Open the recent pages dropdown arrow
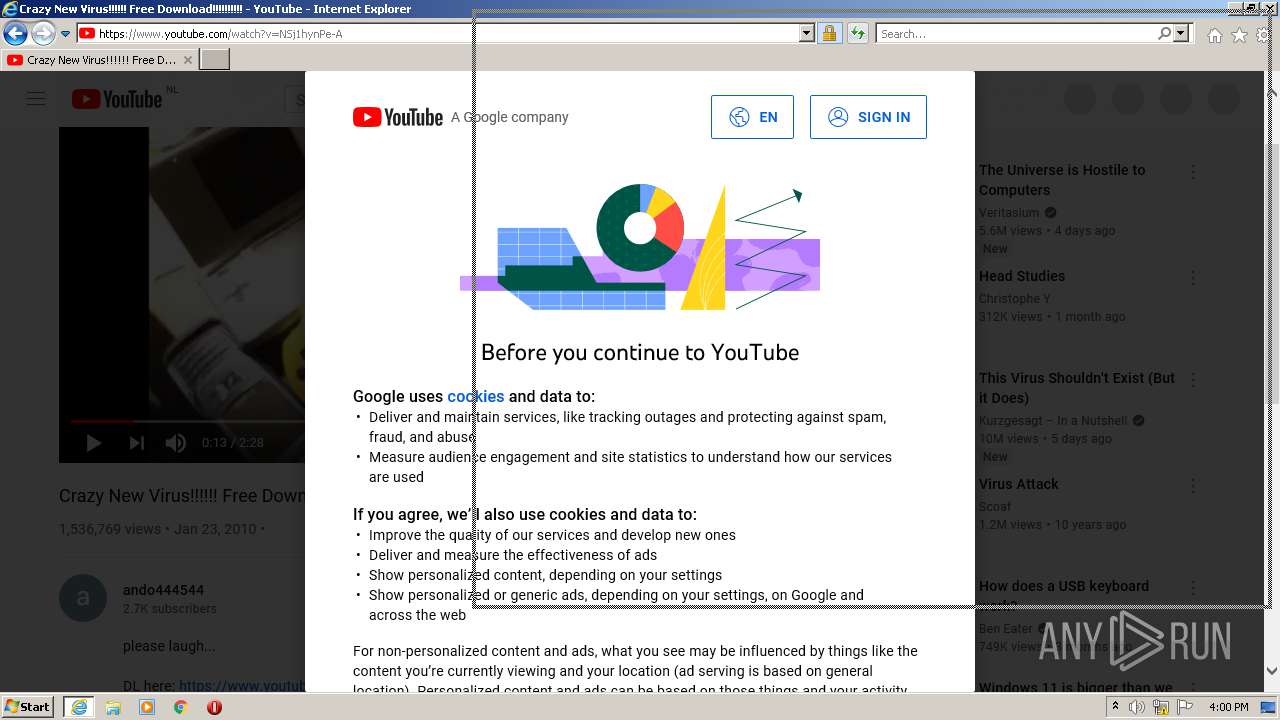1280x720 pixels. [x=65, y=34]
